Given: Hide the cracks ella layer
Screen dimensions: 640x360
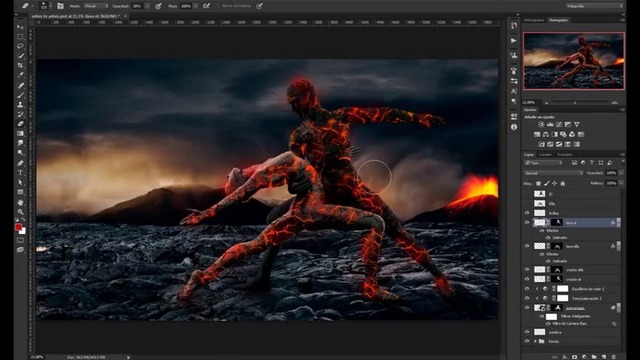Looking at the screenshot, I should pos(527,270).
